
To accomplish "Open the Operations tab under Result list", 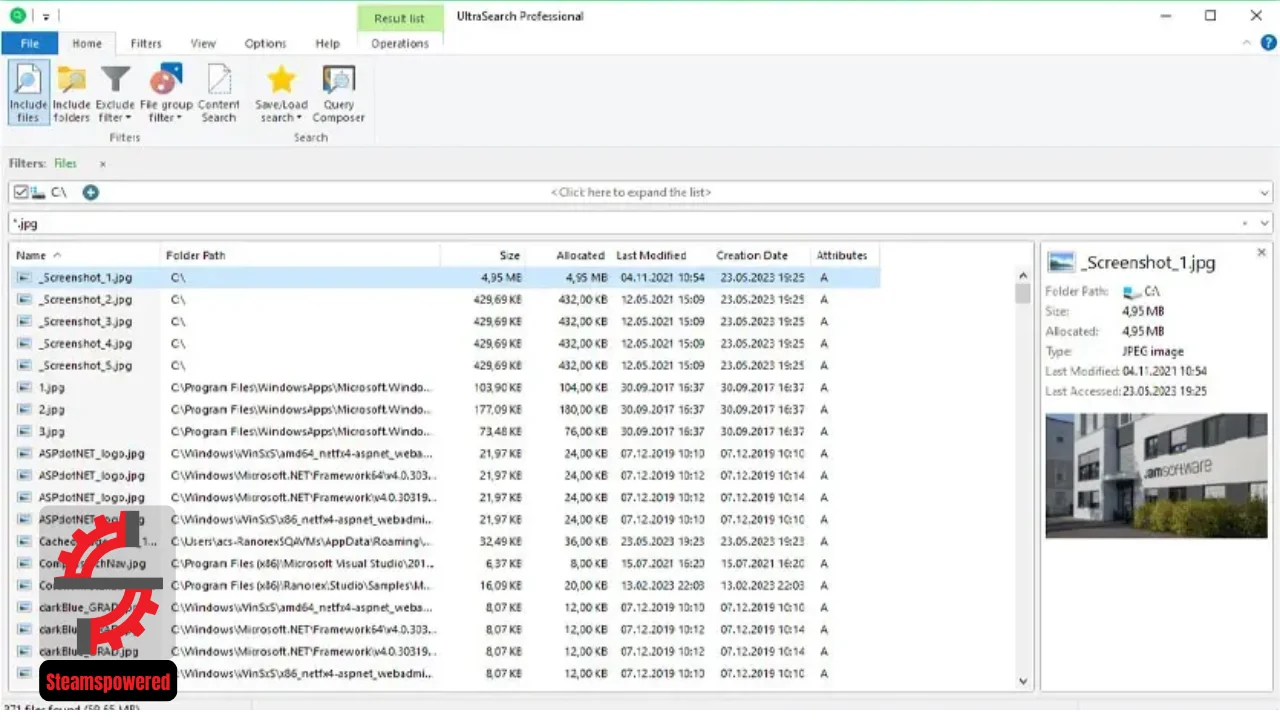I will pos(400,43).
